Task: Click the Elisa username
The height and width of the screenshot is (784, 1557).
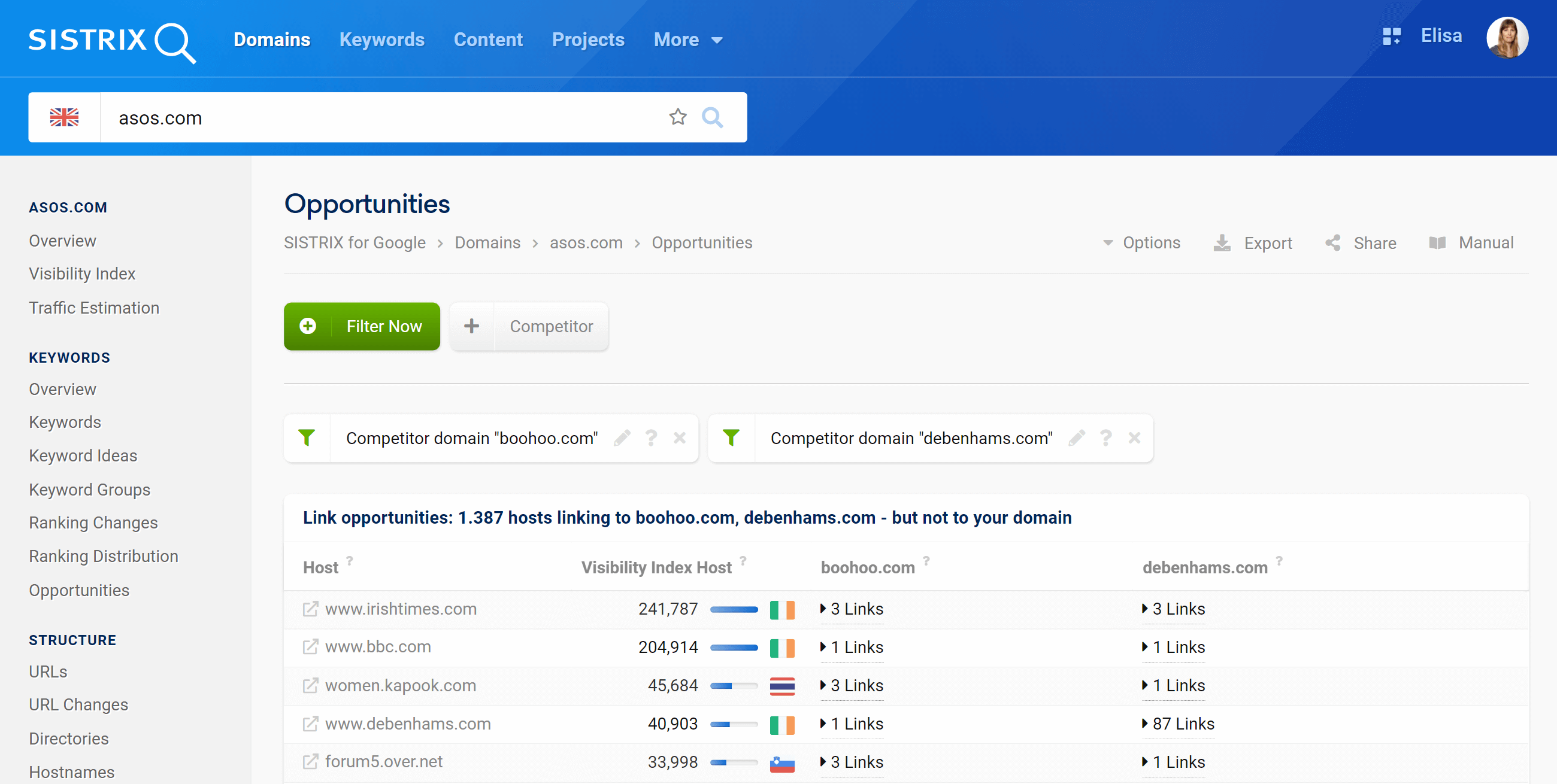Action: click(x=1441, y=36)
